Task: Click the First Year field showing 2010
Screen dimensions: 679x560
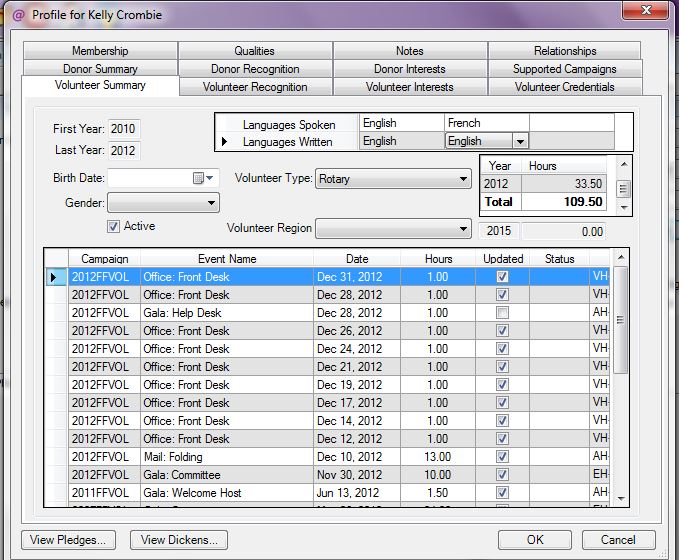Action: 123,129
